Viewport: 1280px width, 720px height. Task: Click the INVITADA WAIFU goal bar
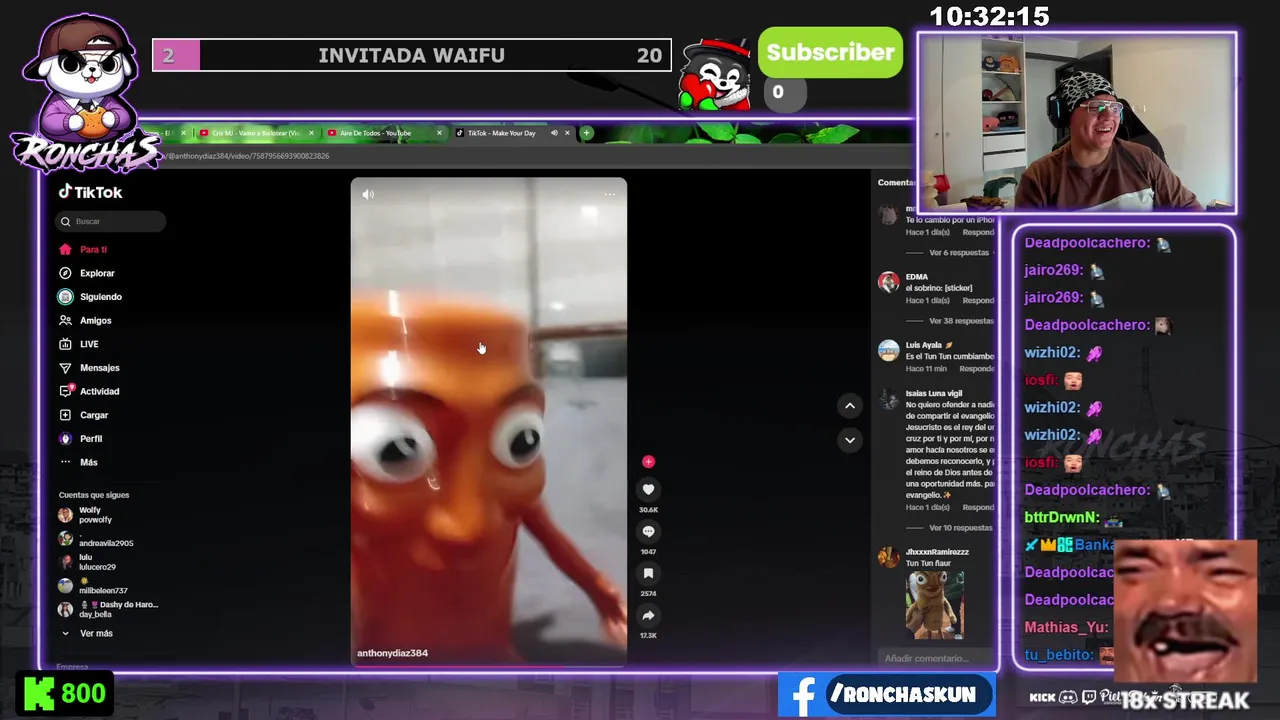[x=411, y=55]
